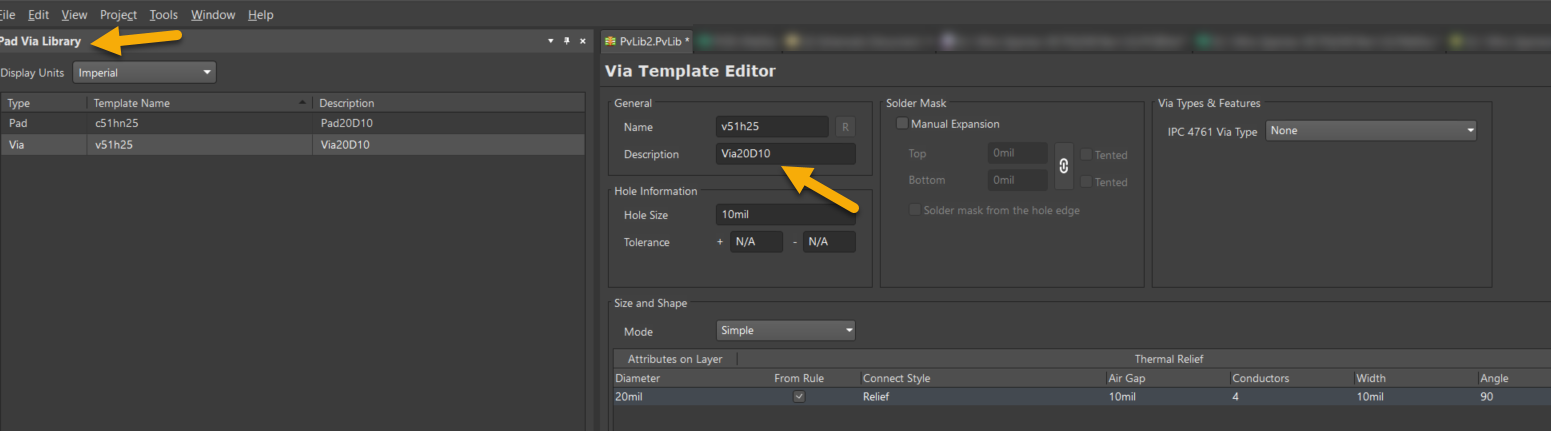
Task: Click the link icon between Top and Bottom expansion
Action: 1063,166
